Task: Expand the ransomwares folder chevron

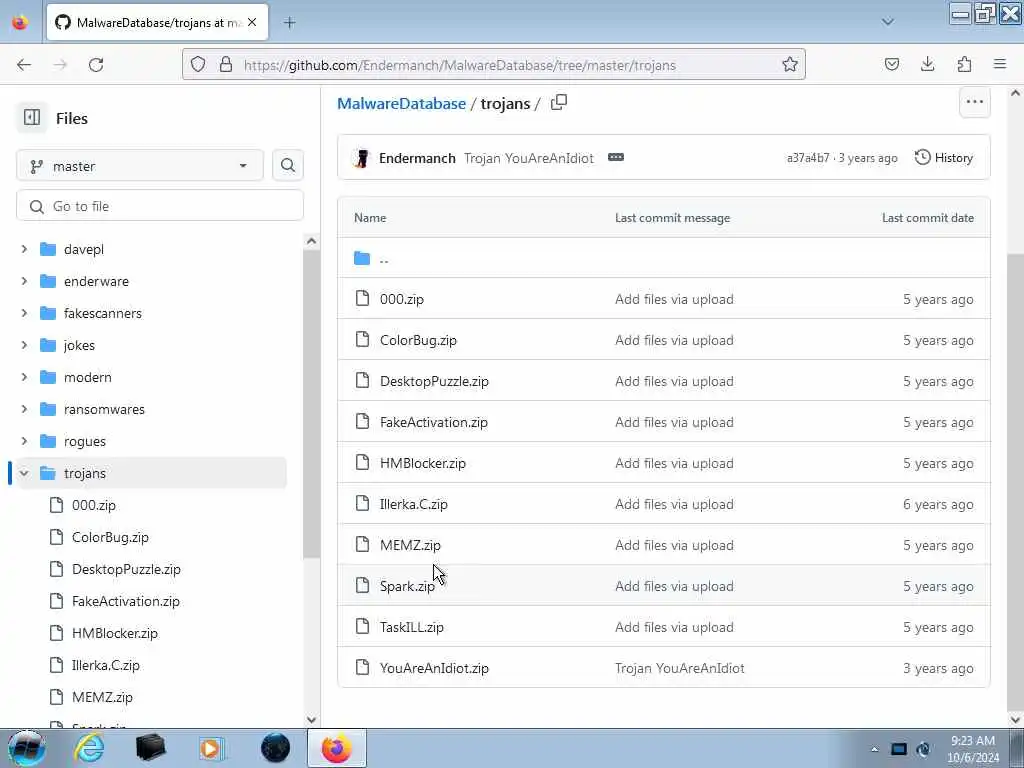Action: tap(24, 409)
